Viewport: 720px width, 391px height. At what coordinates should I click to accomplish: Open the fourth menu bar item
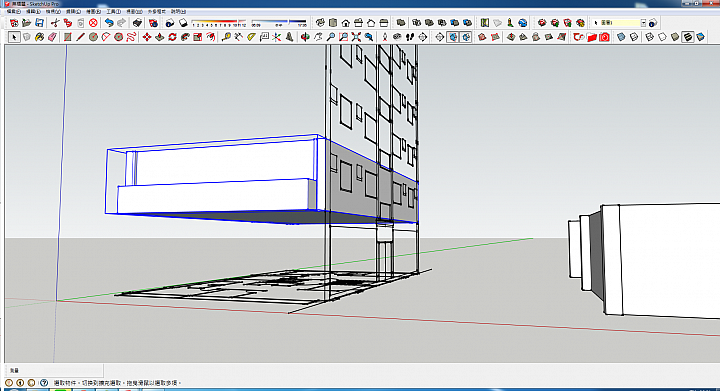73,11
